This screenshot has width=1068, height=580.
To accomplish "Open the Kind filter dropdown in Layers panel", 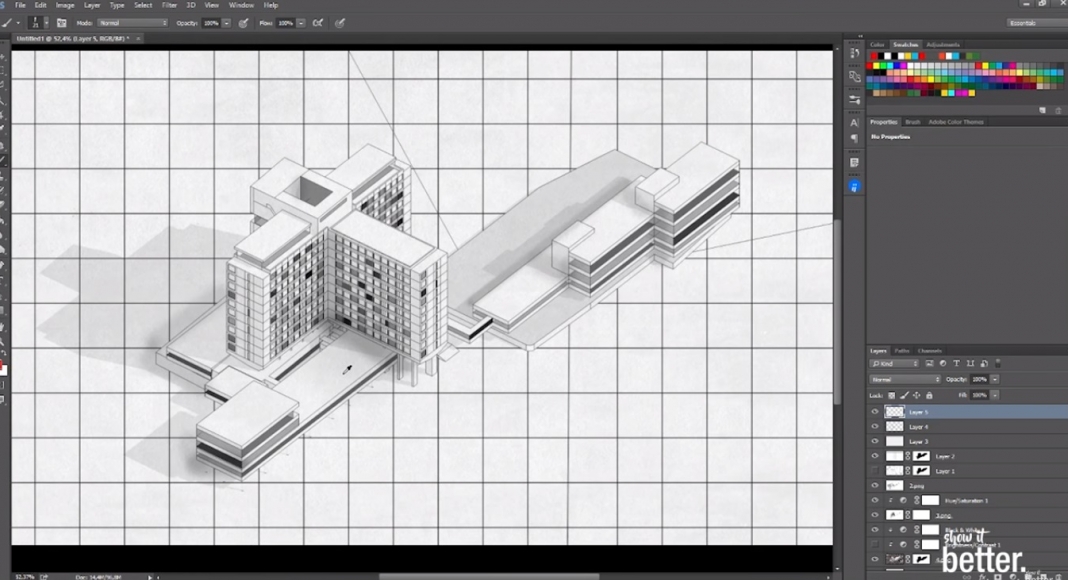I will click(x=895, y=364).
